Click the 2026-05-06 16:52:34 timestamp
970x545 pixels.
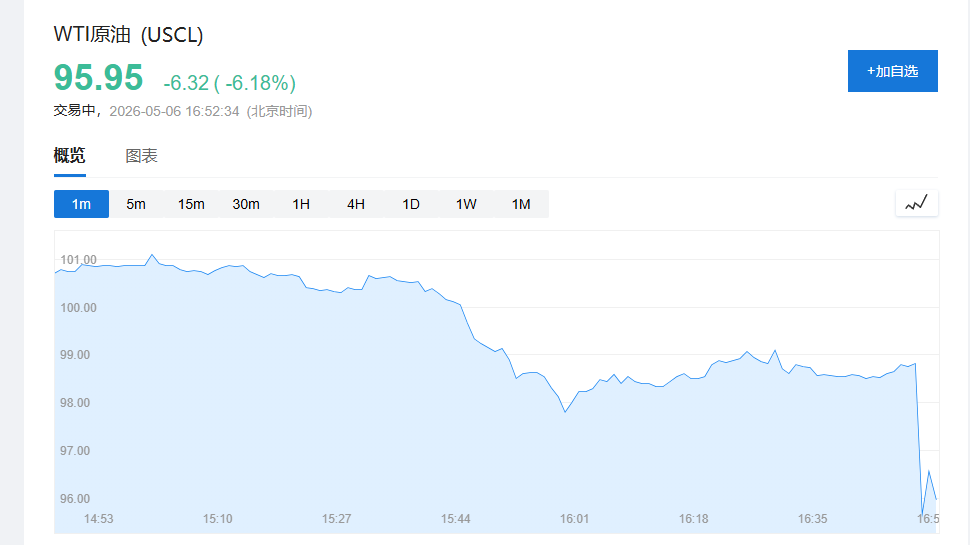pos(174,111)
